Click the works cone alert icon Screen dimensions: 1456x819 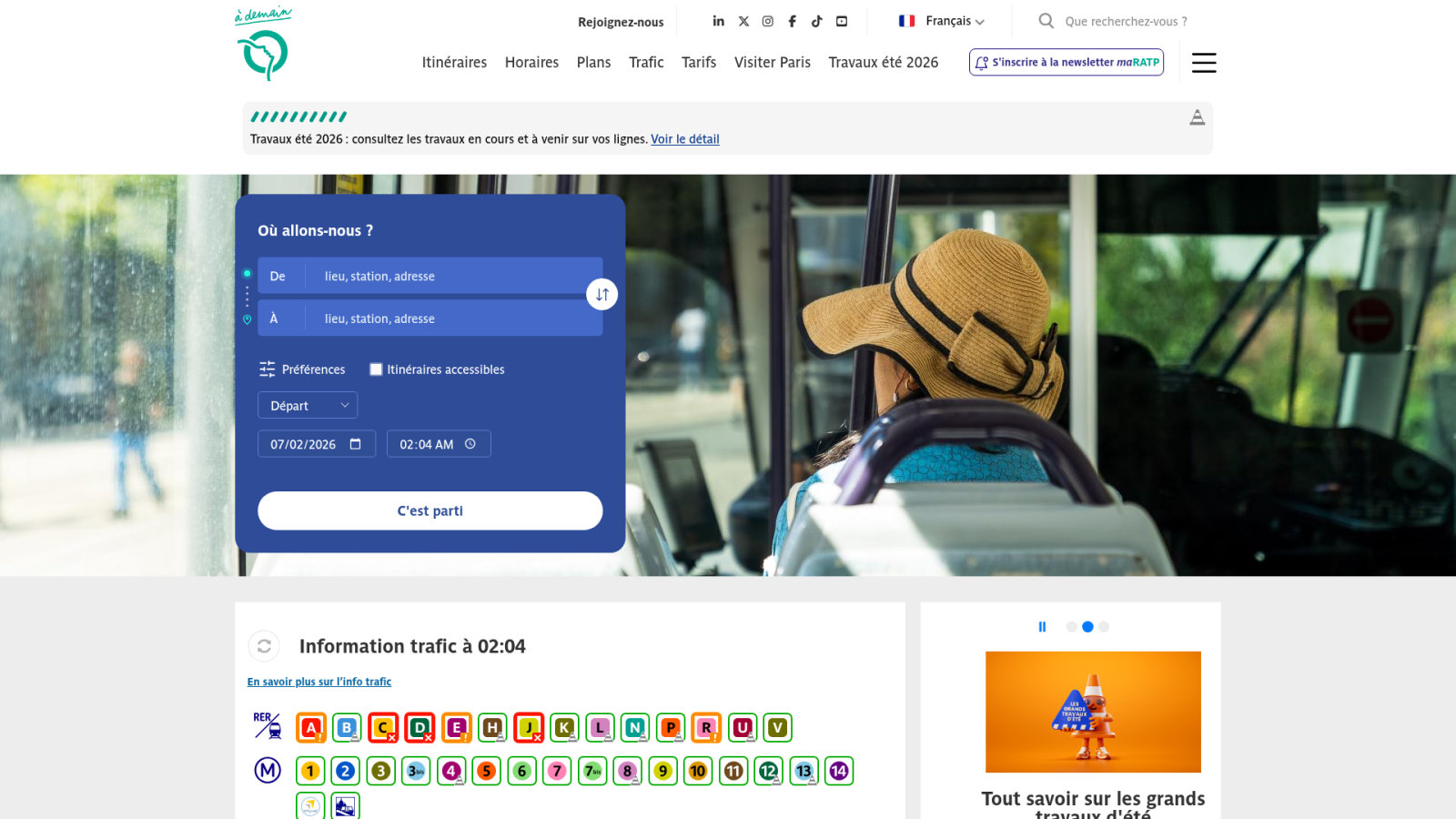(x=1198, y=117)
